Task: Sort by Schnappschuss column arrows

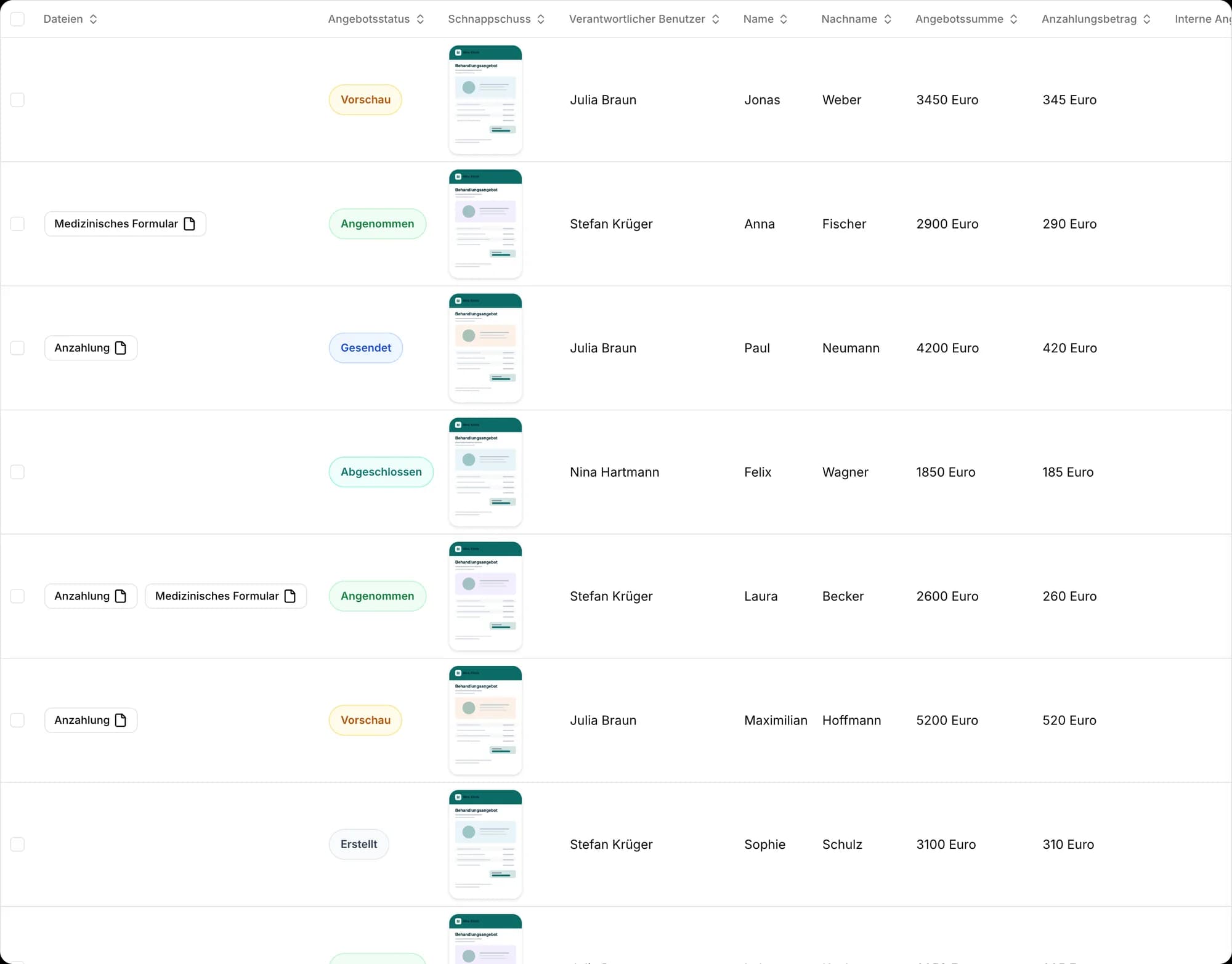Action: coord(541,19)
